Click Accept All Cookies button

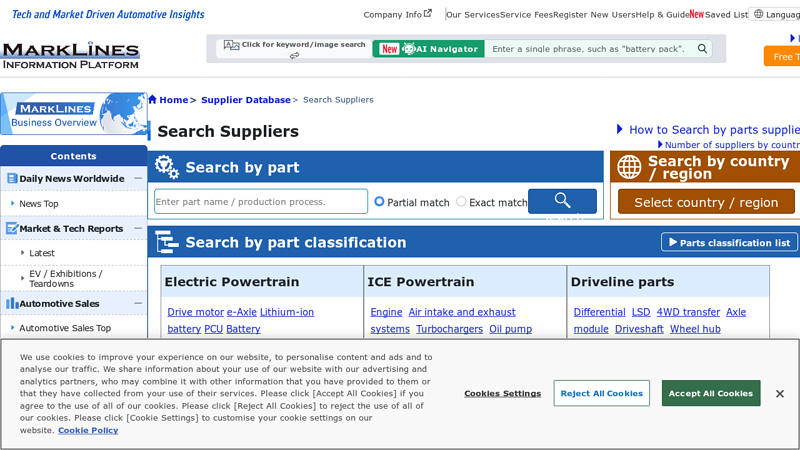(x=711, y=393)
